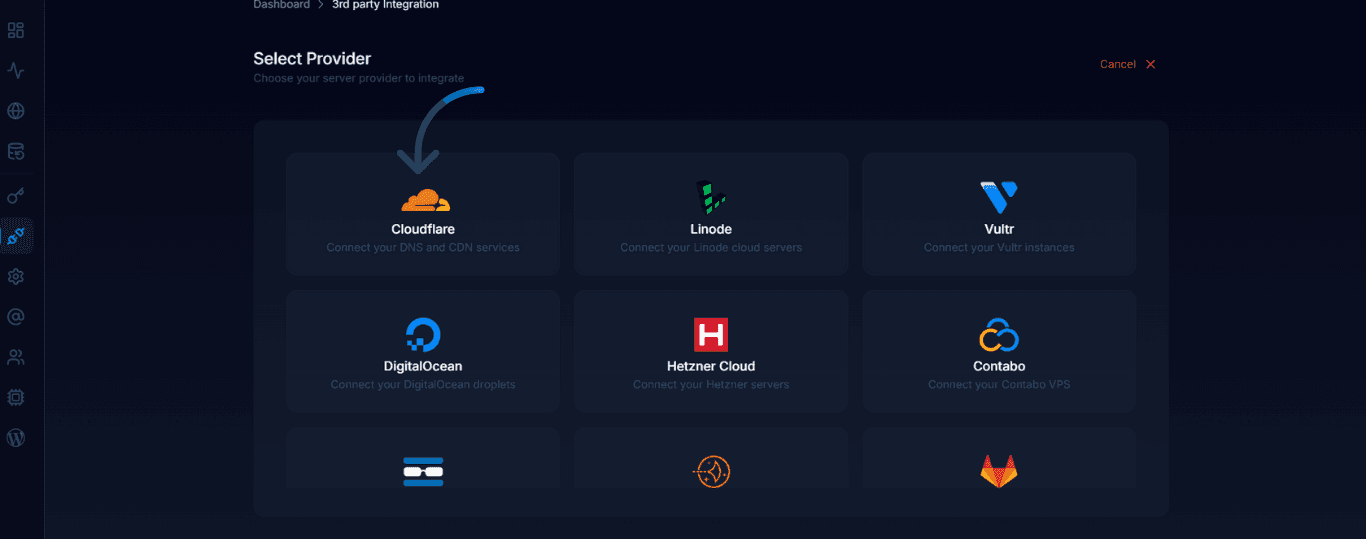Viewport: 1366px width, 539px height.
Task: Open the users team icon in sidebar
Action: [x=16, y=357]
